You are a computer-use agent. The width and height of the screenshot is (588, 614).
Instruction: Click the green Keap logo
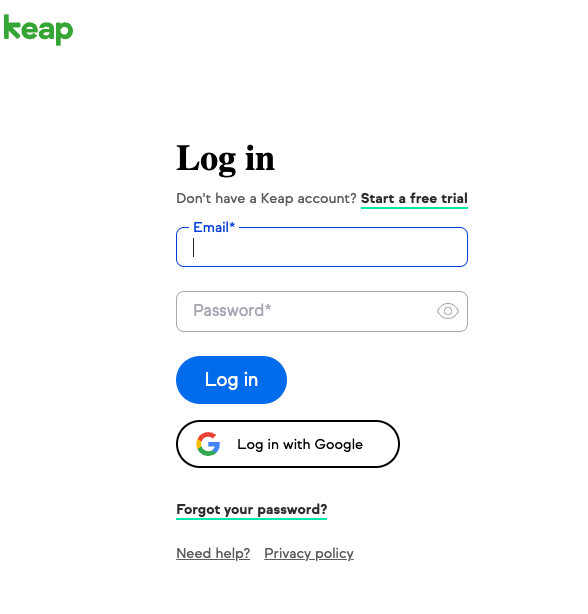(38, 30)
